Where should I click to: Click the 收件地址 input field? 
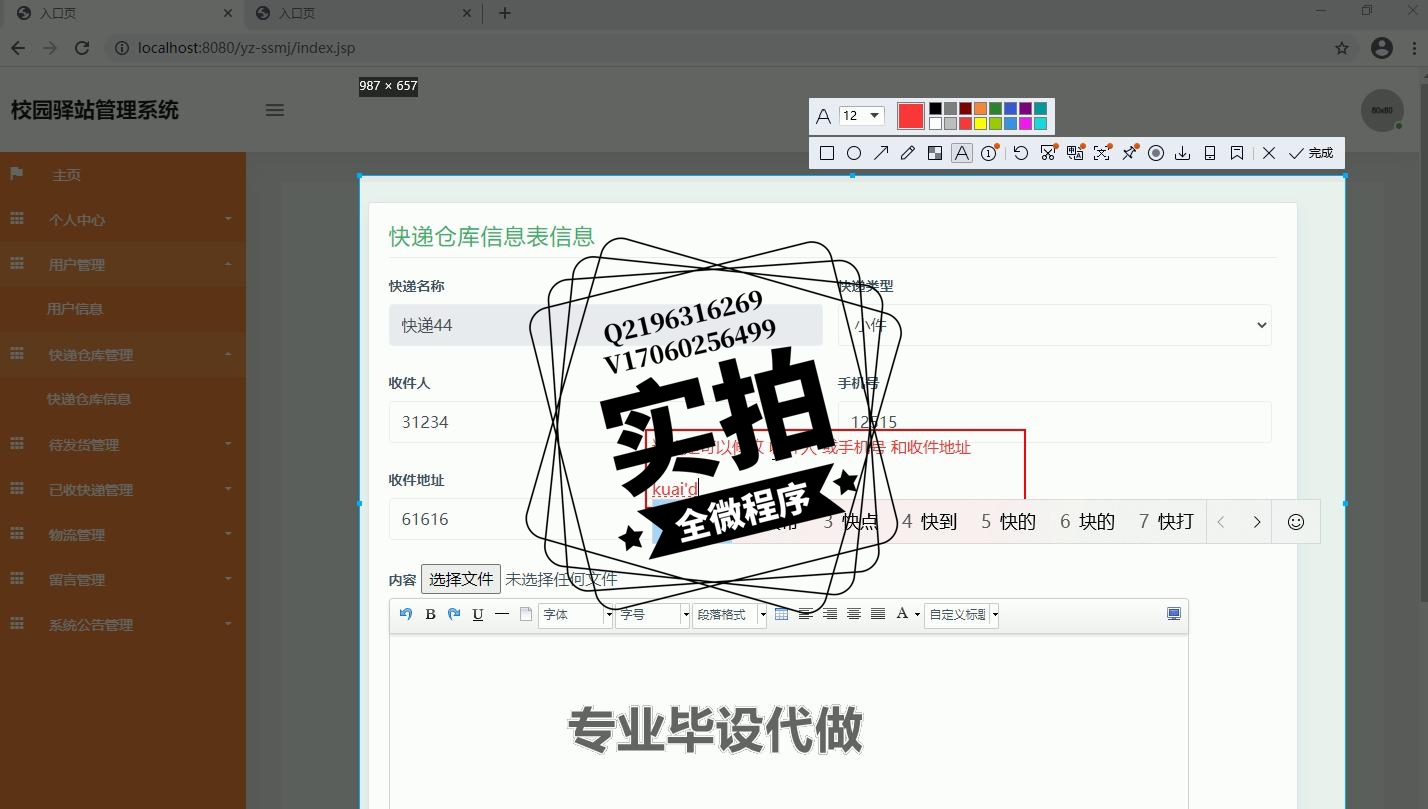606,519
